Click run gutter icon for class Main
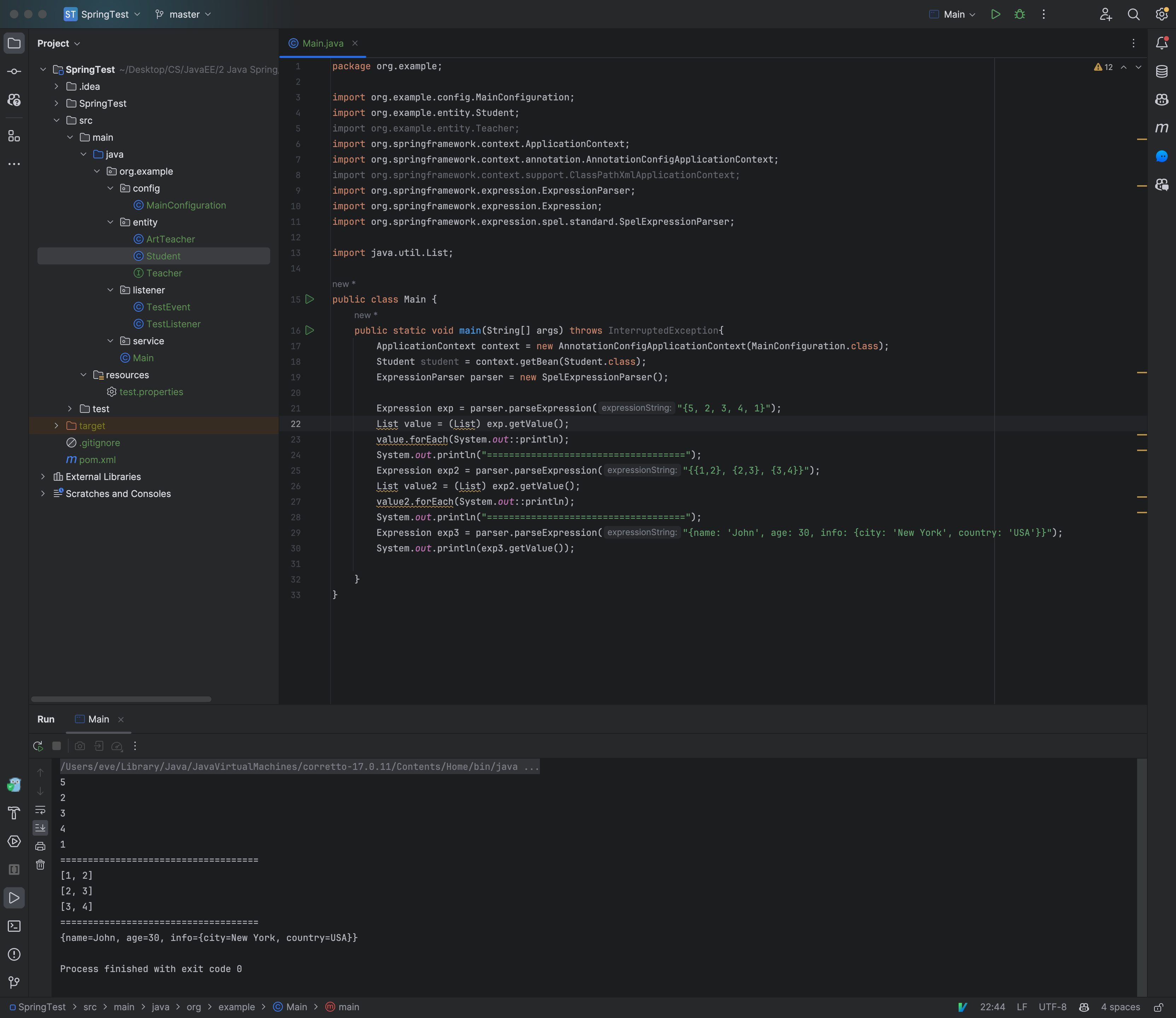1176x1018 pixels. pos(310,299)
